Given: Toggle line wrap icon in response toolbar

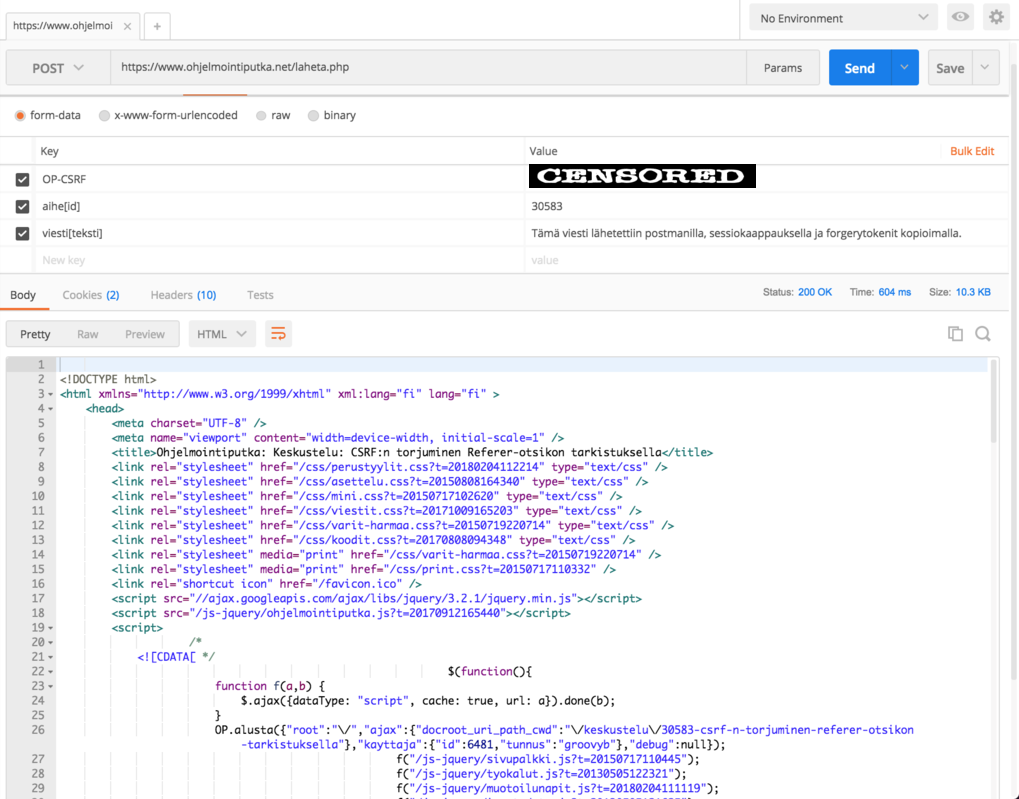Looking at the screenshot, I should (x=278, y=334).
